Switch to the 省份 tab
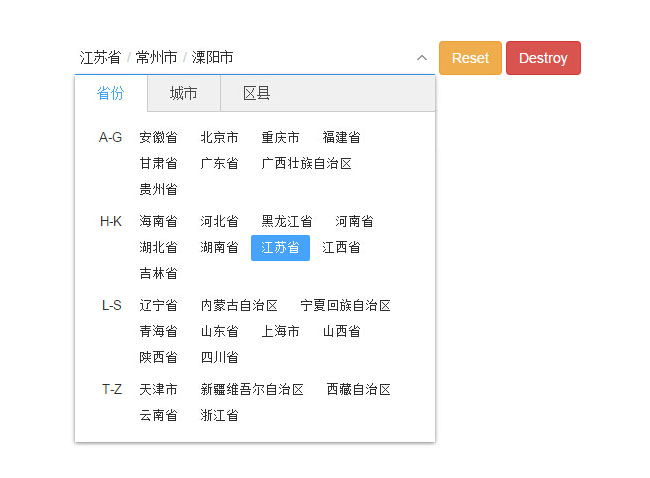Image resolution: width=650 pixels, height=478 pixels. (x=111, y=93)
